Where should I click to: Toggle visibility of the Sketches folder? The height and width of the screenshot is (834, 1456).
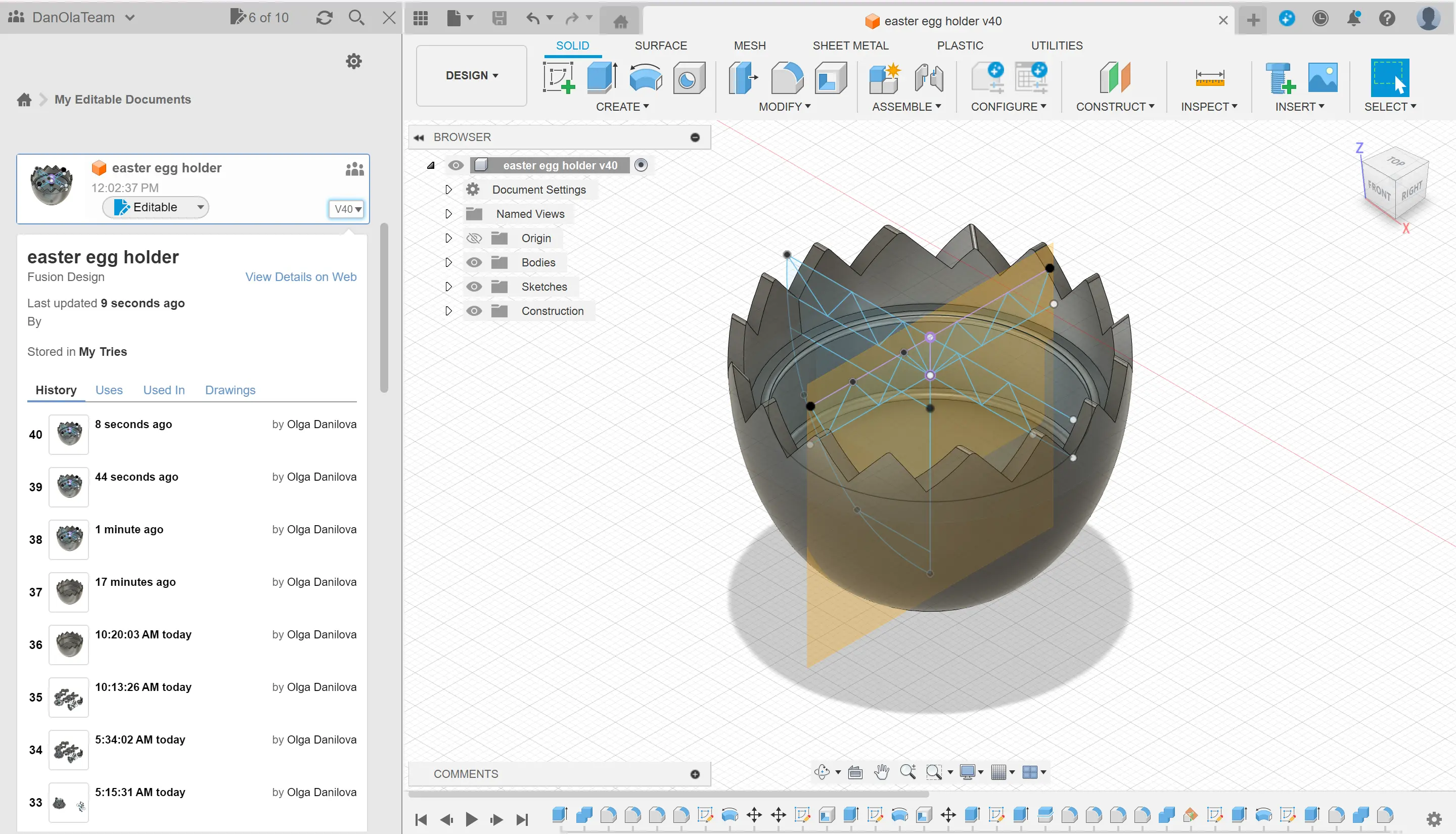coord(474,287)
